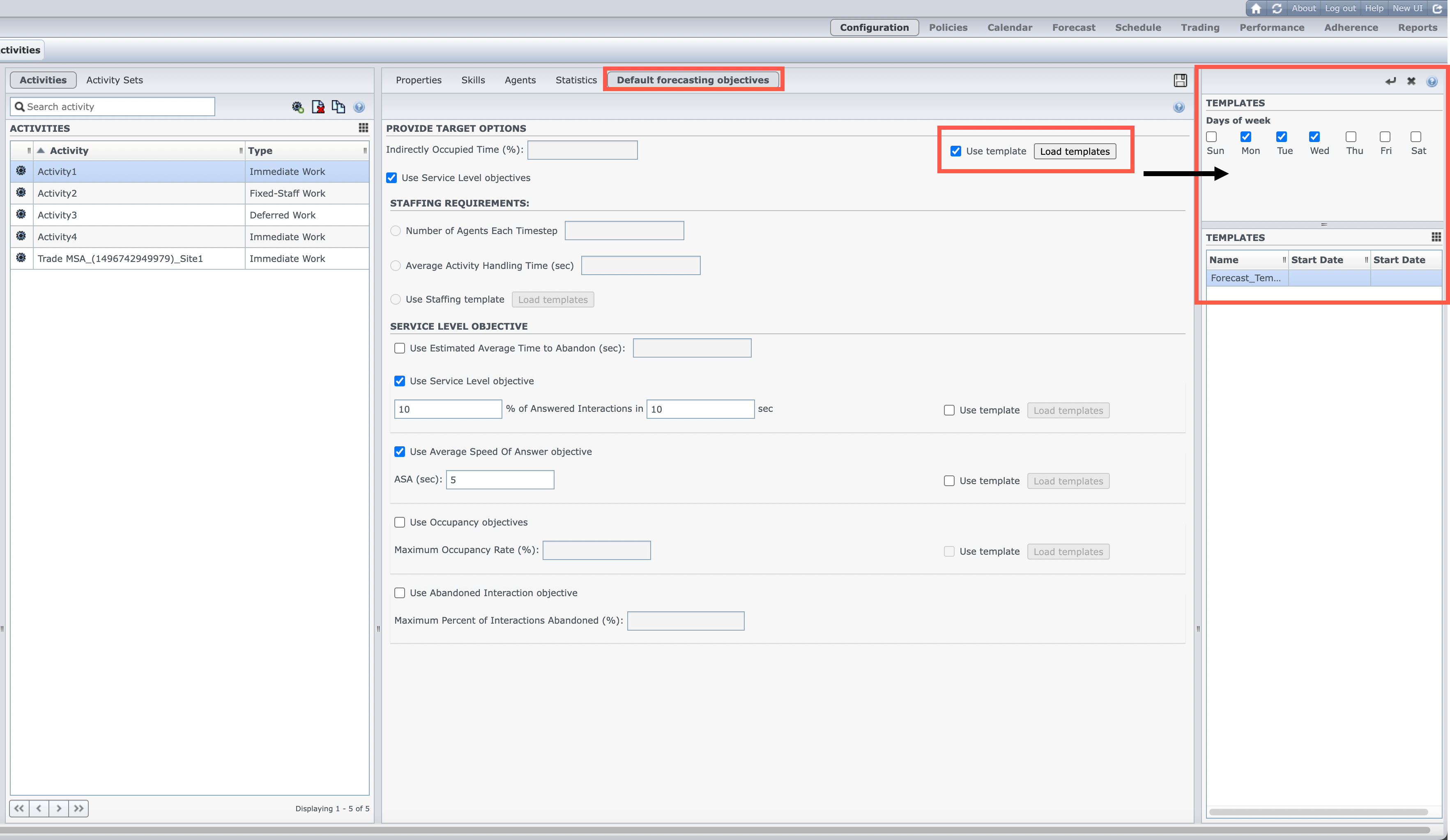Viewport: 1450px width, 840px height.
Task: Click the delete activity icon
Action: click(318, 107)
